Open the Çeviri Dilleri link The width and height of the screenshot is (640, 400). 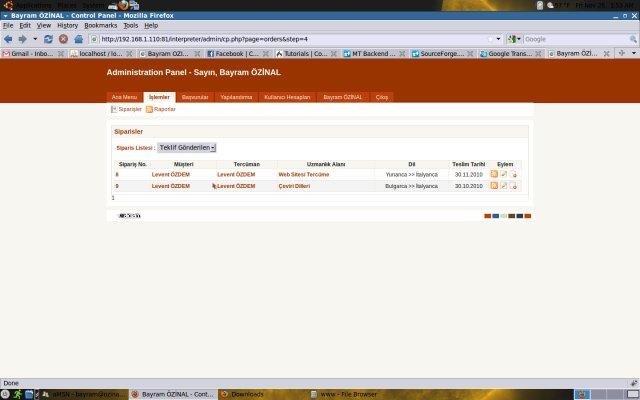click(294, 186)
